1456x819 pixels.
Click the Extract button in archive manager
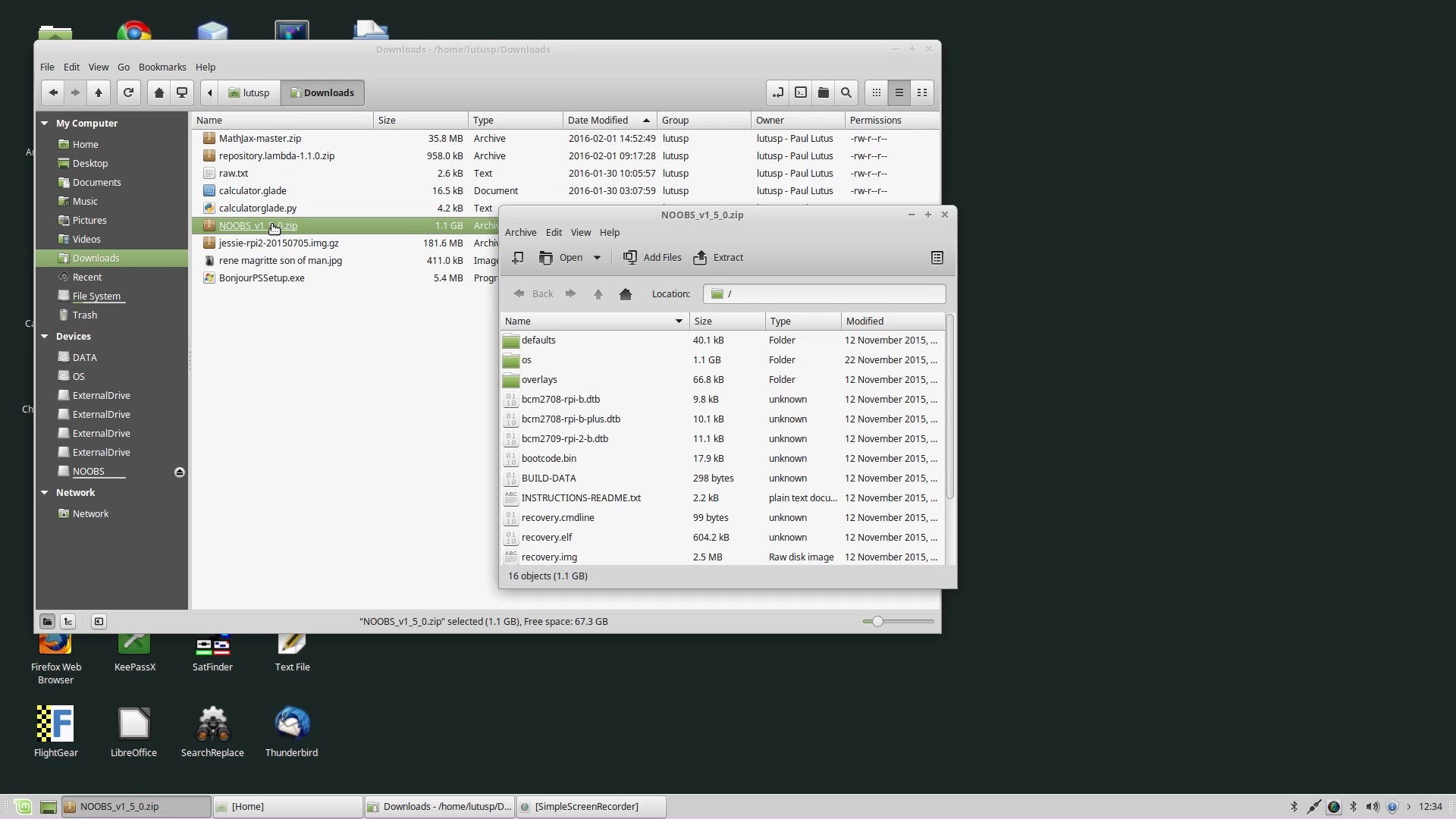point(718,257)
